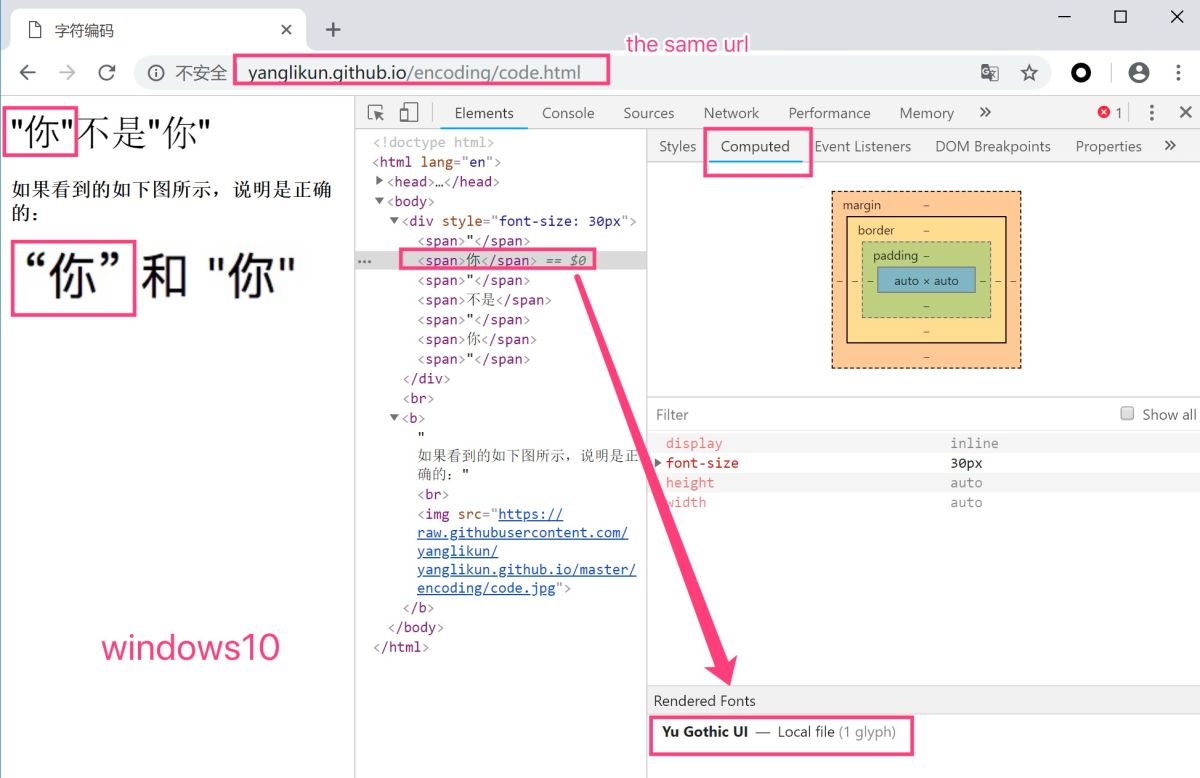This screenshot has height=778, width=1200.
Task: Click the Rendered Fonts heading
Action: tap(705, 701)
